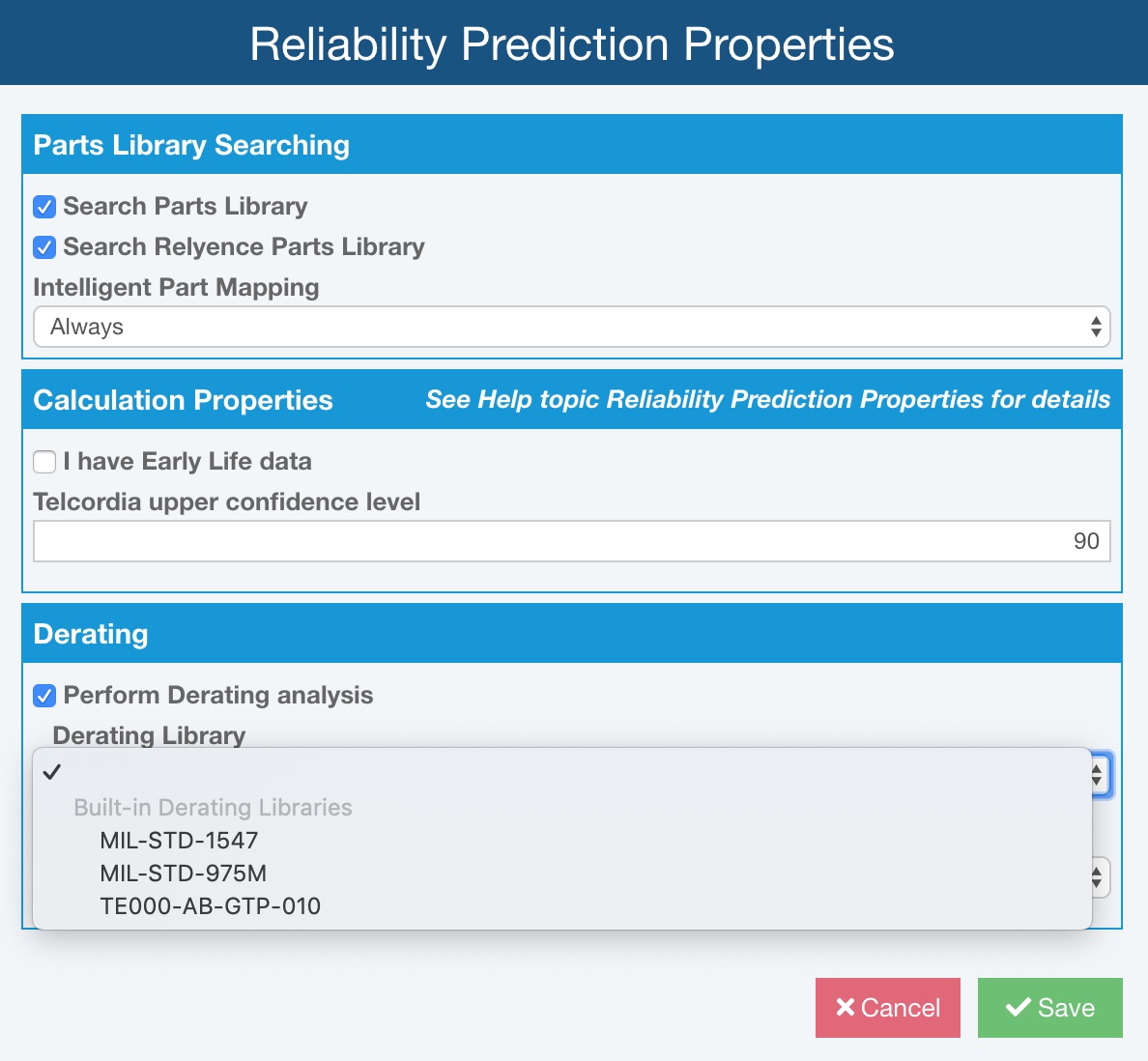Click the checkmark icon on Save
Screen dimensions: 1148x1061
[x=1018, y=1008]
